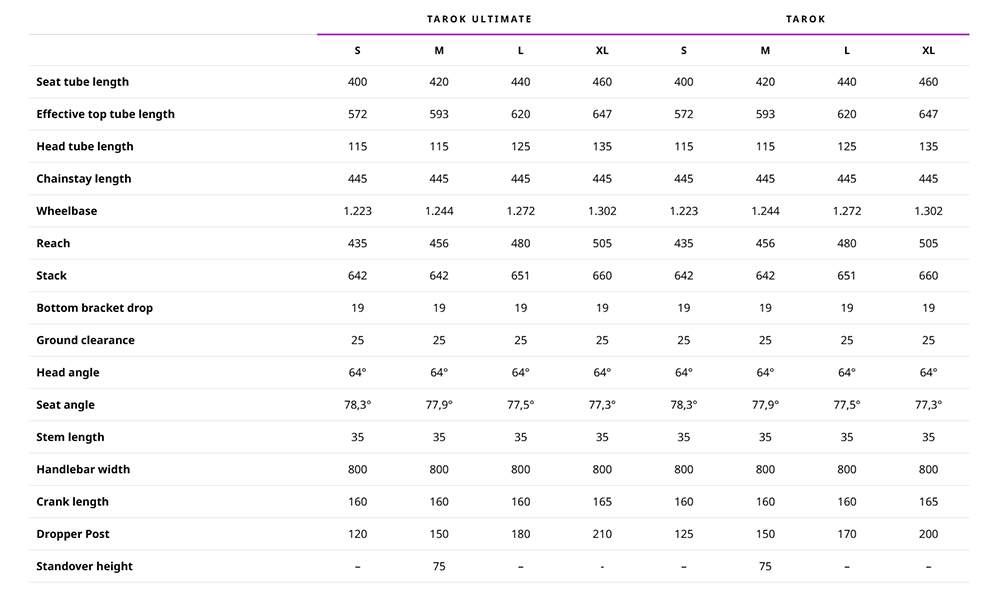Select the TAROK ULTIMATE column group header
This screenshot has width=1000, height=600.
(x=479, y=19)
